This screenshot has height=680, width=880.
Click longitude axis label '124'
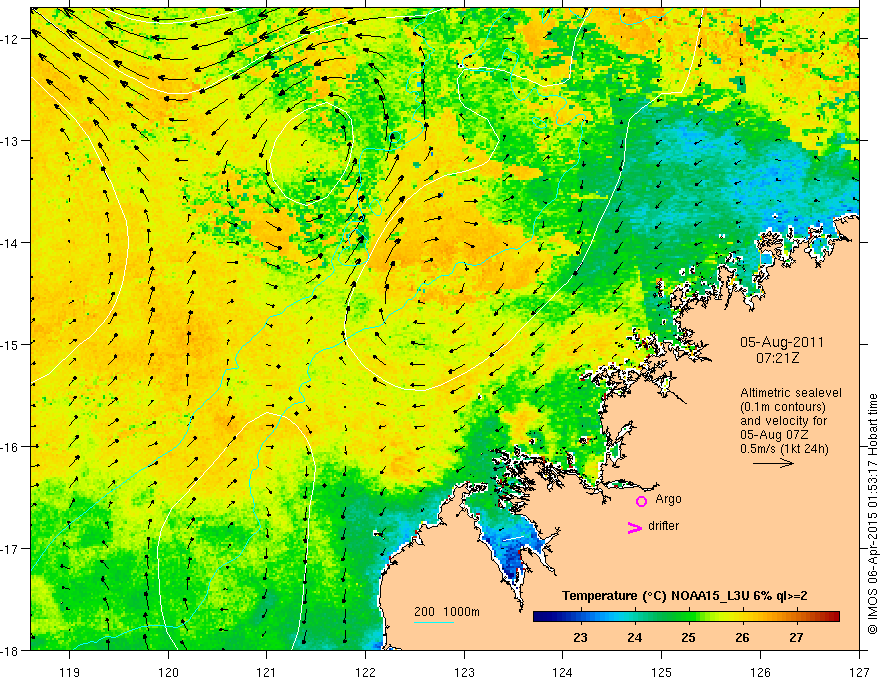(x=563, y=672)
